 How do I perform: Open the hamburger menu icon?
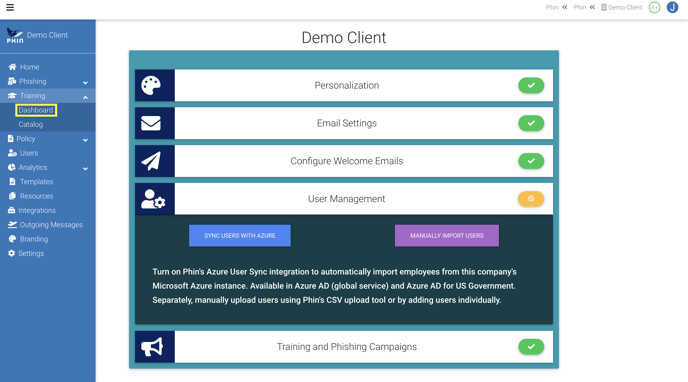[x=10, y=7]
